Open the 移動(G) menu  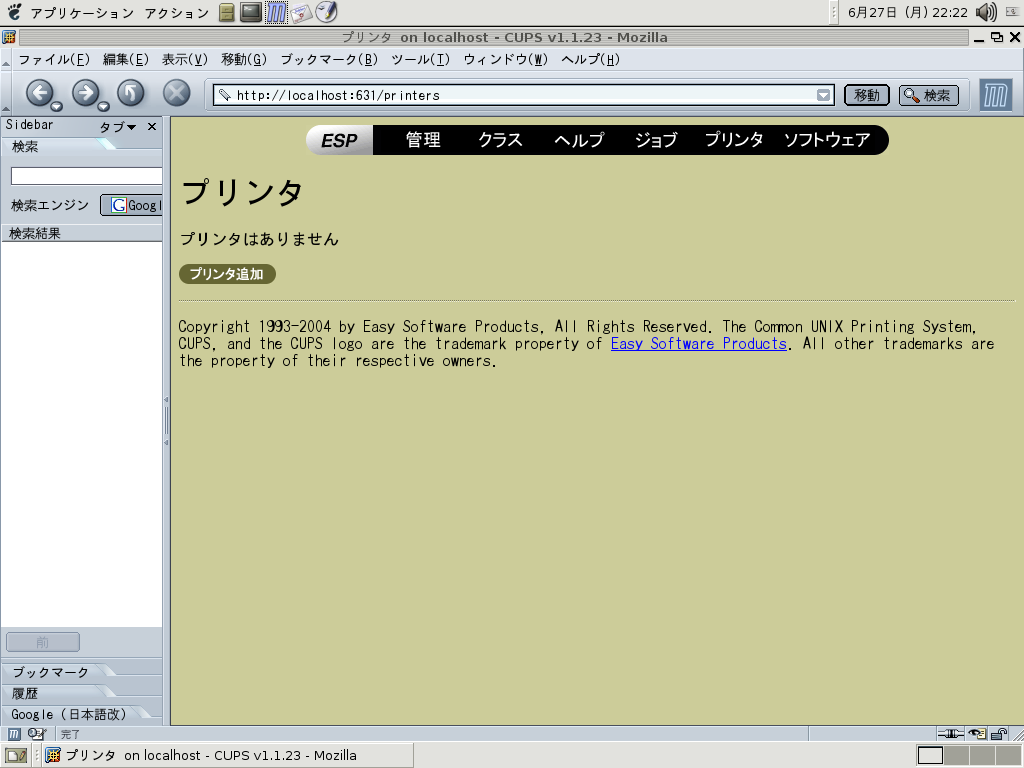pos(244,59)
